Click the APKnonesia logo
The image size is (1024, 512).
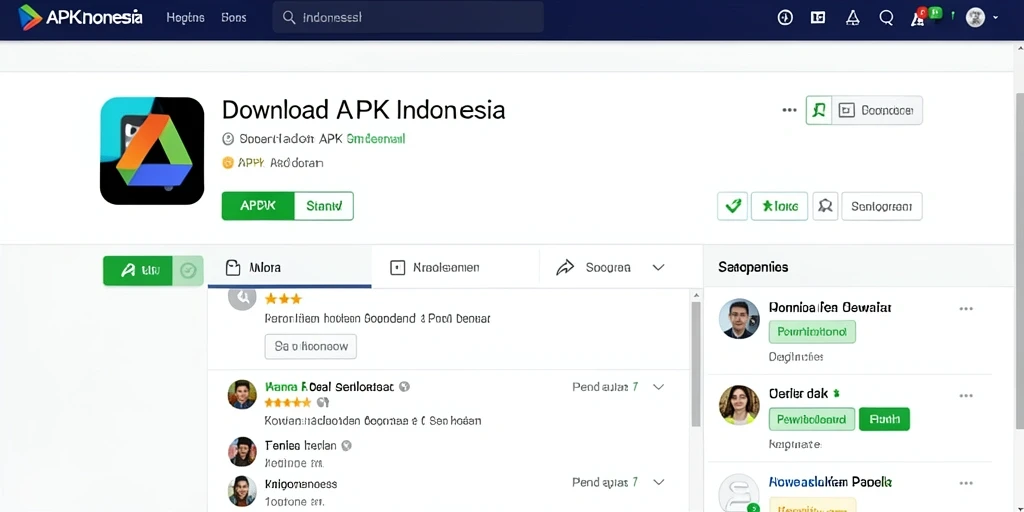point(80,18)
